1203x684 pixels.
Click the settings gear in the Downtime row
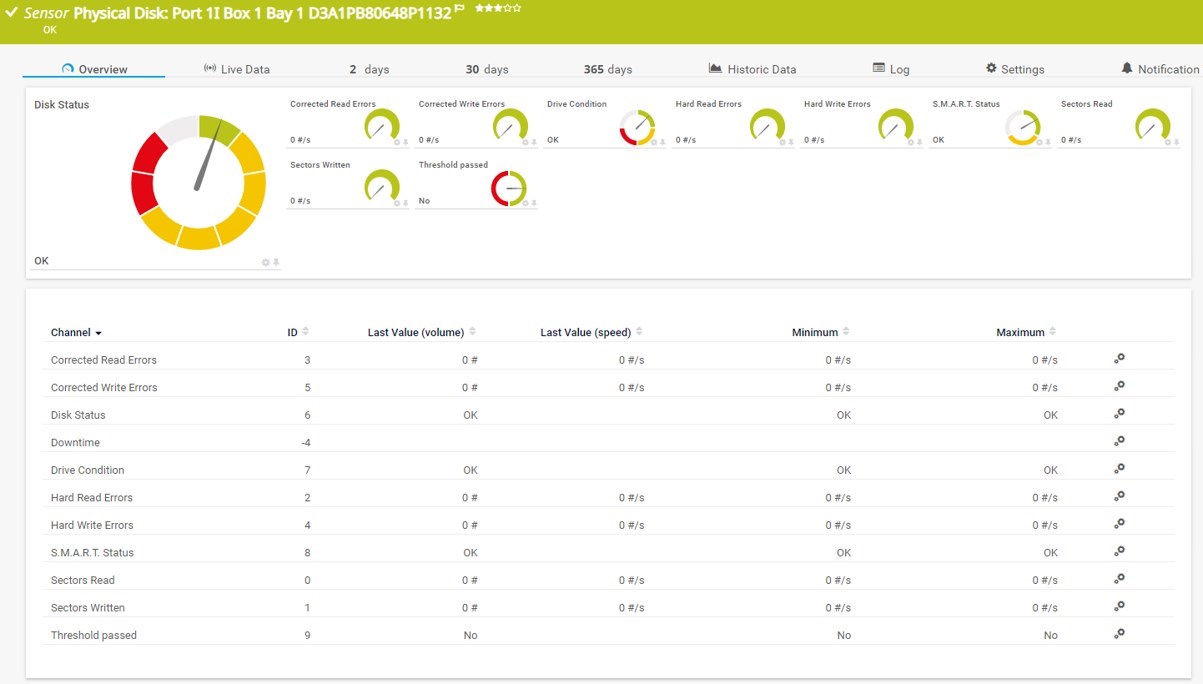pyautogui.click(x=1119, y=441)
